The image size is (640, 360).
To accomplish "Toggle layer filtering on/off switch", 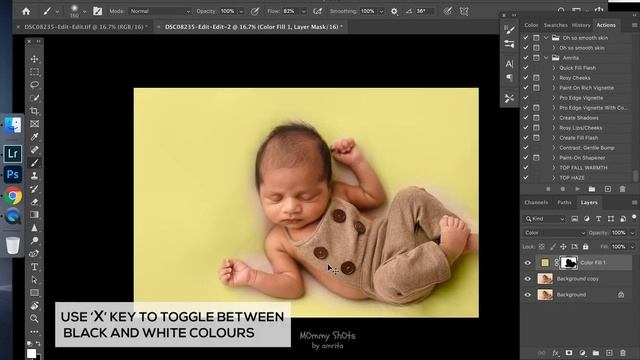I will [x=634, y=218].
